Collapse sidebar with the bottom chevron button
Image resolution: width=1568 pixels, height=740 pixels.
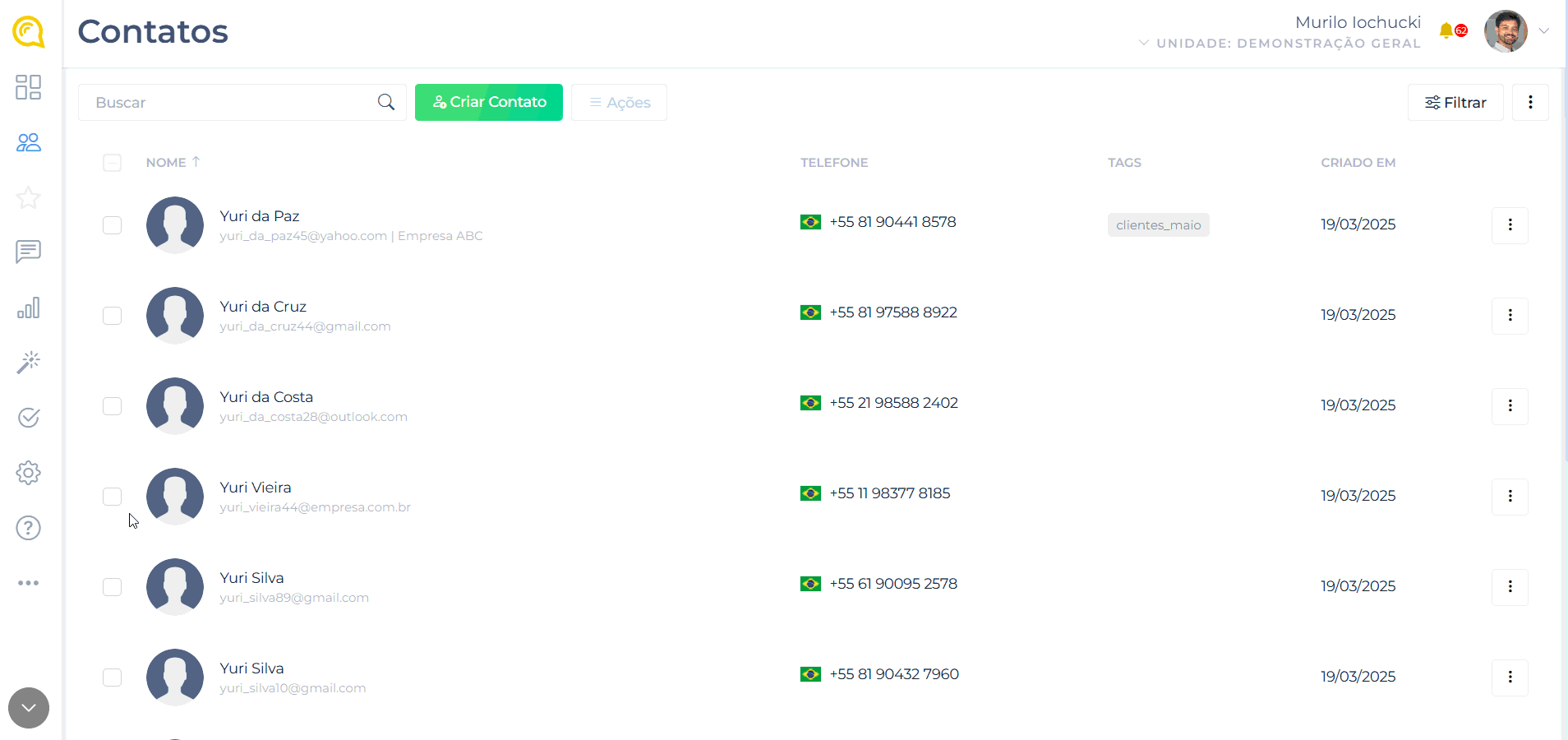[29, 708]
